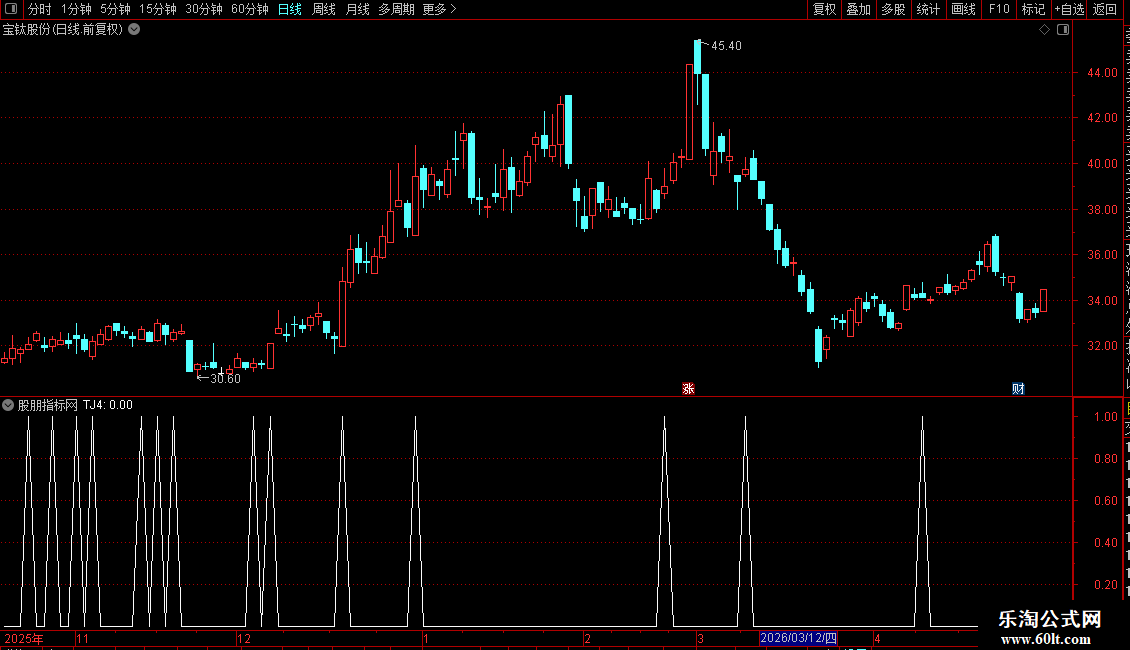
Task: Open the 多股 multi-stock view
Action: point(894,9)
